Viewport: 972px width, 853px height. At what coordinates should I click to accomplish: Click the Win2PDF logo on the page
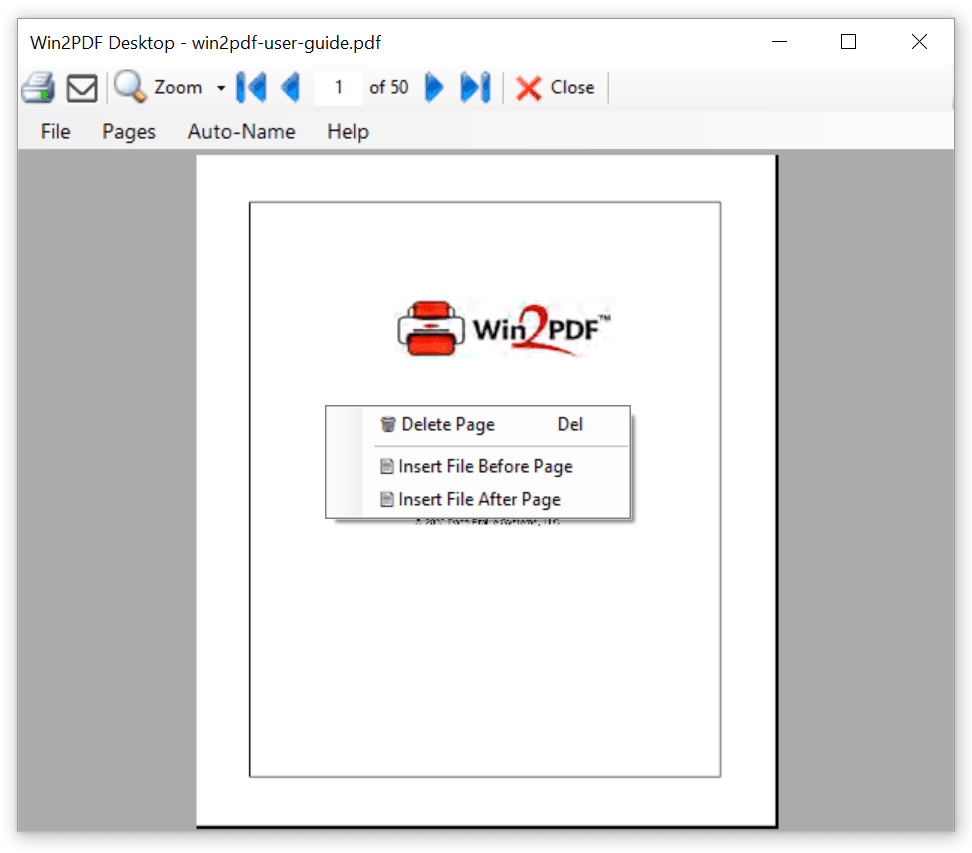point(503,327)
